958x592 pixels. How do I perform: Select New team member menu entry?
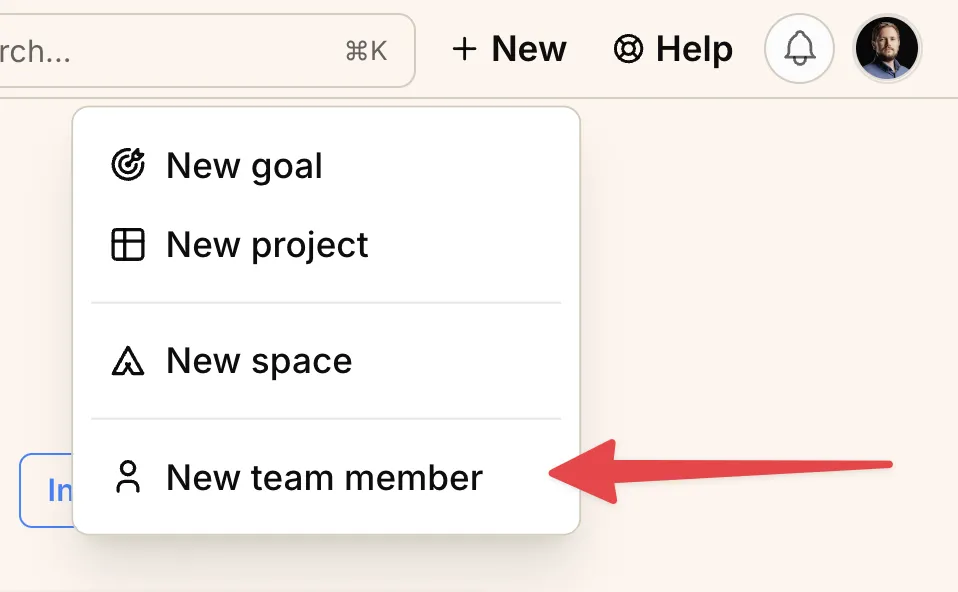coord(323,477)
